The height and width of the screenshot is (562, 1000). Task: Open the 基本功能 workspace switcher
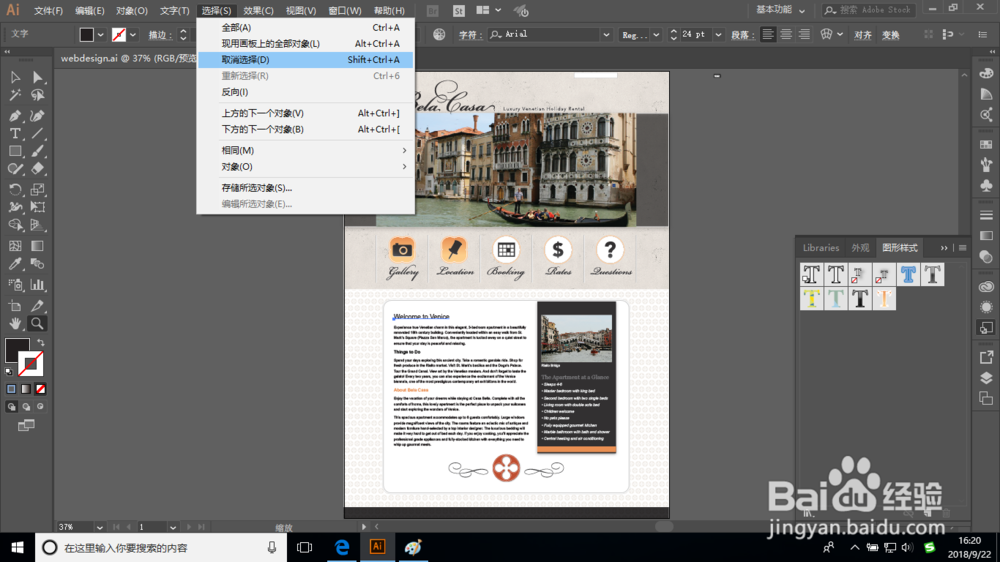click(x=781, y=10)
